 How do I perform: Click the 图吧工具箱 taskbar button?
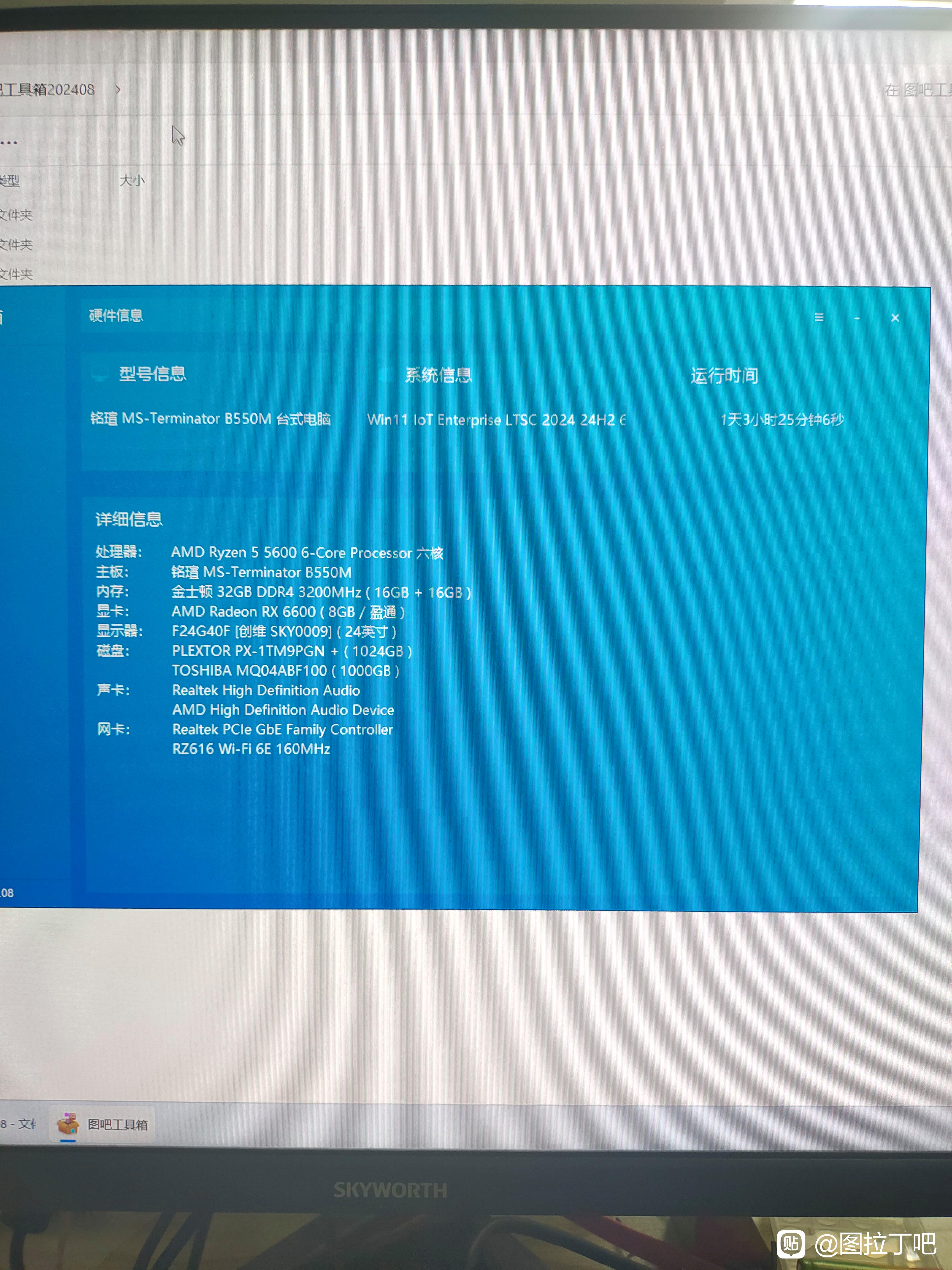pos(103,1125)
